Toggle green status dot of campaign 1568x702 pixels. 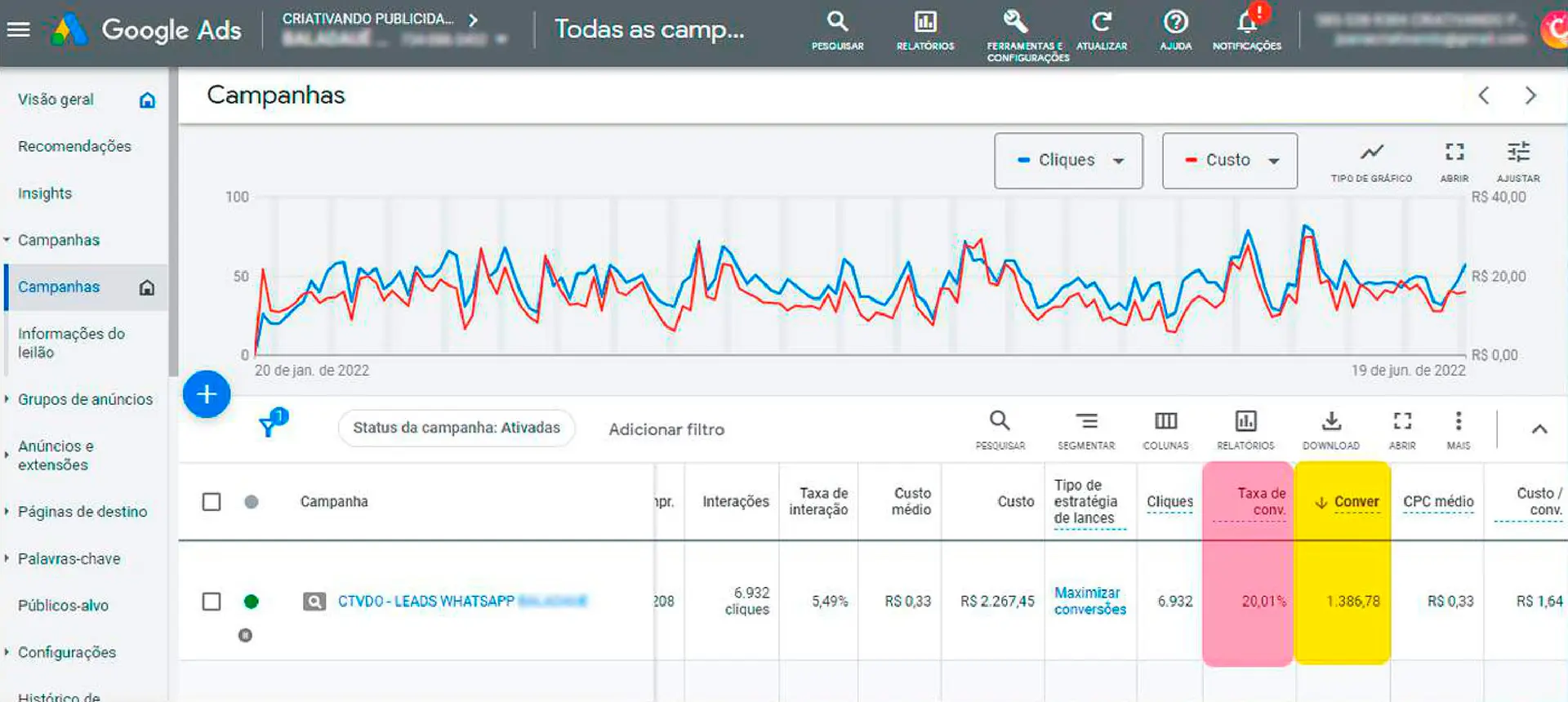pos(252,602)
